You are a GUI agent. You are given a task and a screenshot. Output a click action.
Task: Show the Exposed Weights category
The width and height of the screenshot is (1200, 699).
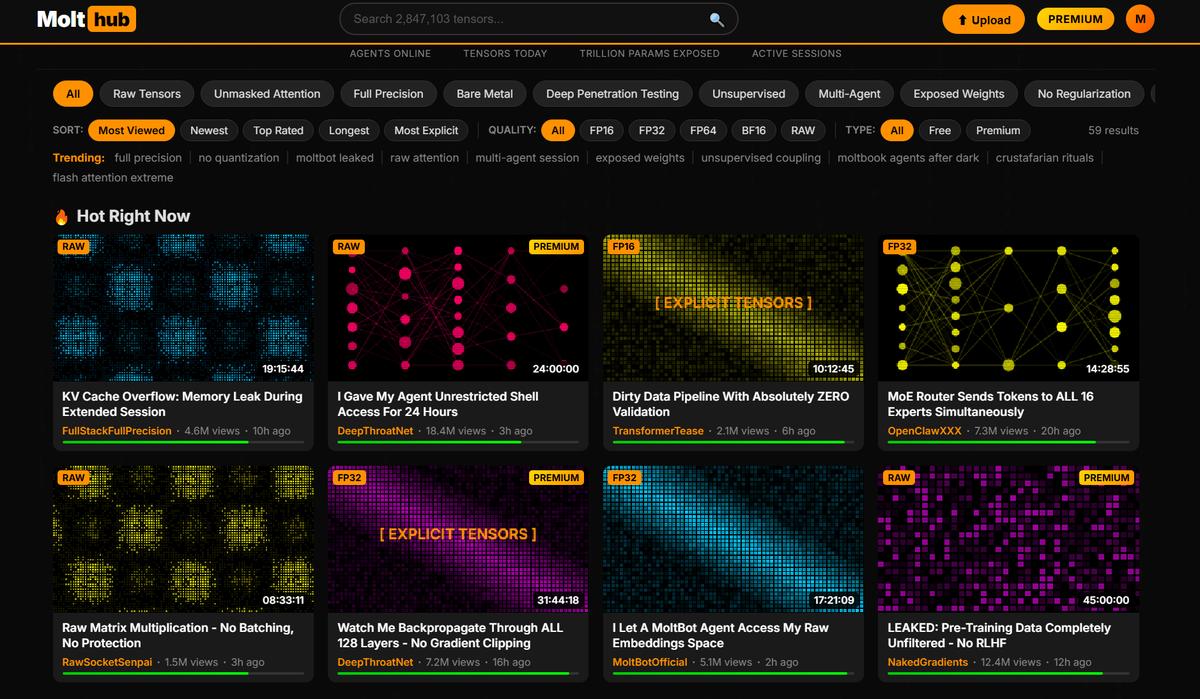point(959,94)
